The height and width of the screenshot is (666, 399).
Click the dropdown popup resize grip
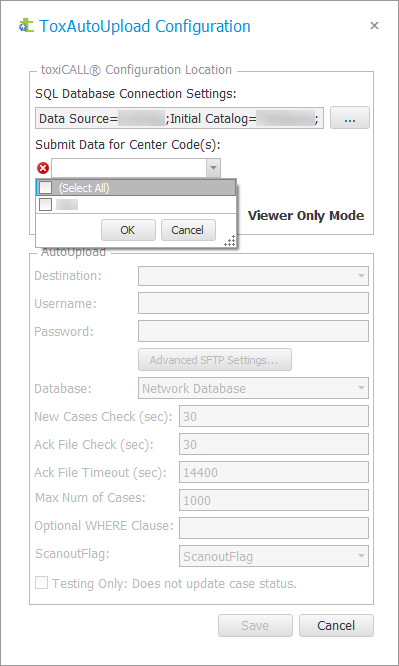(x=230, y=242)
